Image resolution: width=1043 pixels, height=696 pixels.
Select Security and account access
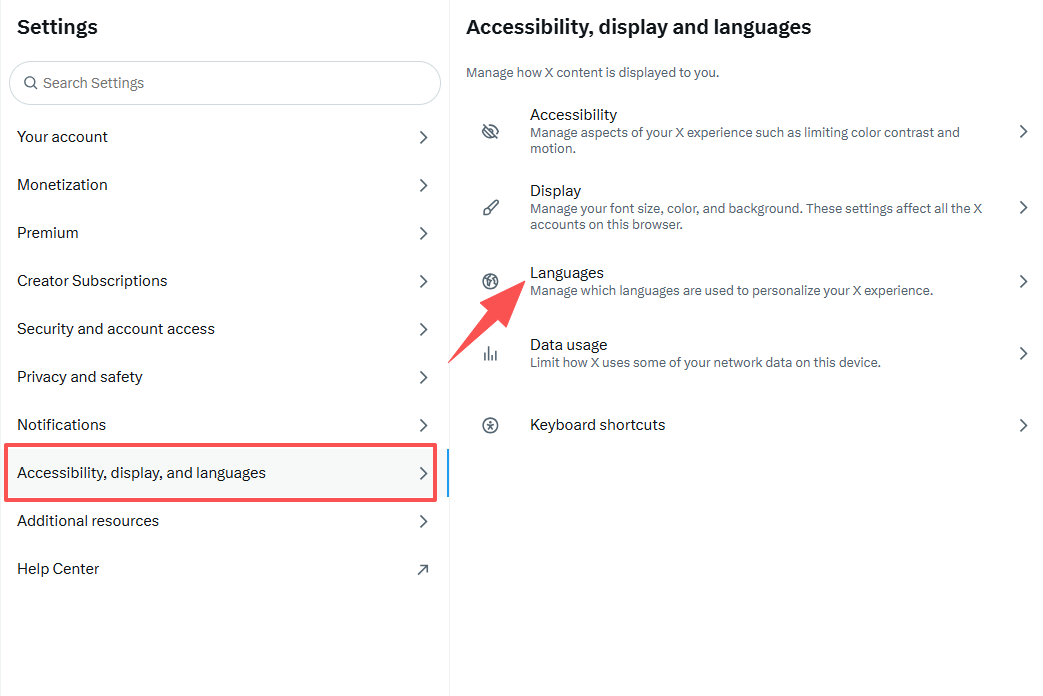coord(224,329)
